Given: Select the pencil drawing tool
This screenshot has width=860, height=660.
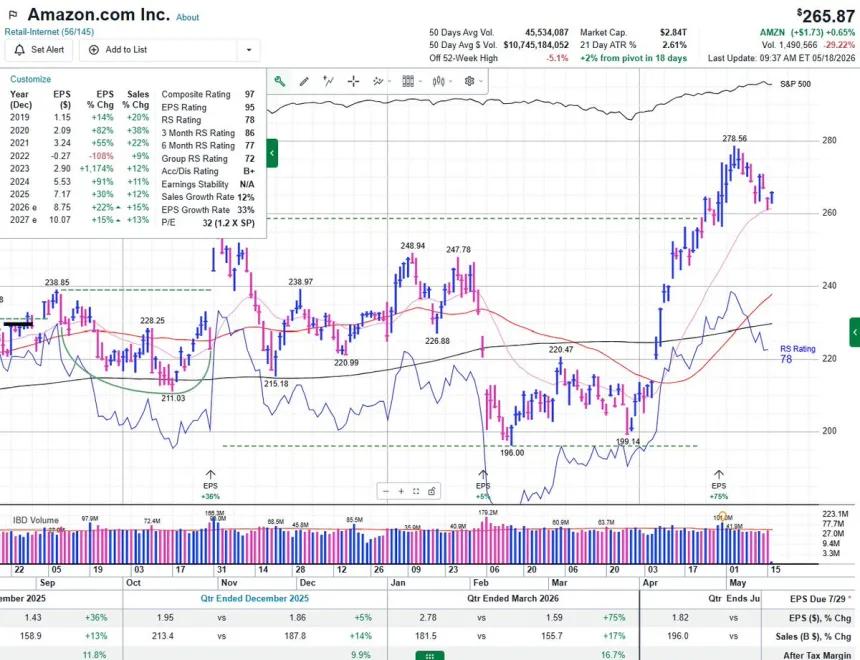Looking at the screenshot, I should click(x=304, y=82).
